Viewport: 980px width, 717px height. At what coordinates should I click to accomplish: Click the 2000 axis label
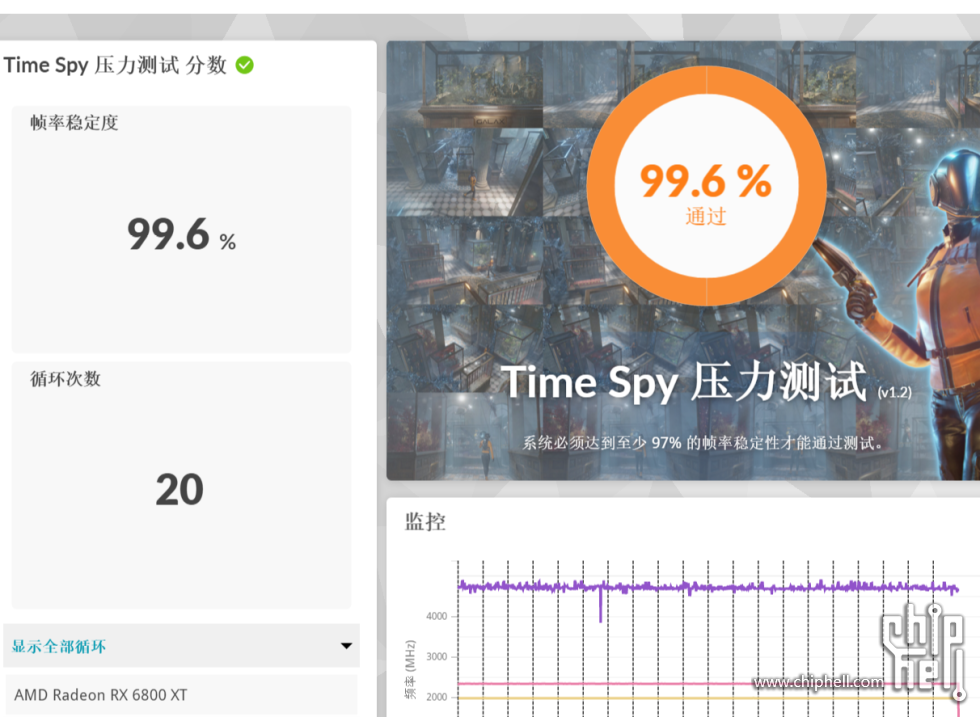tap(436, 697)
